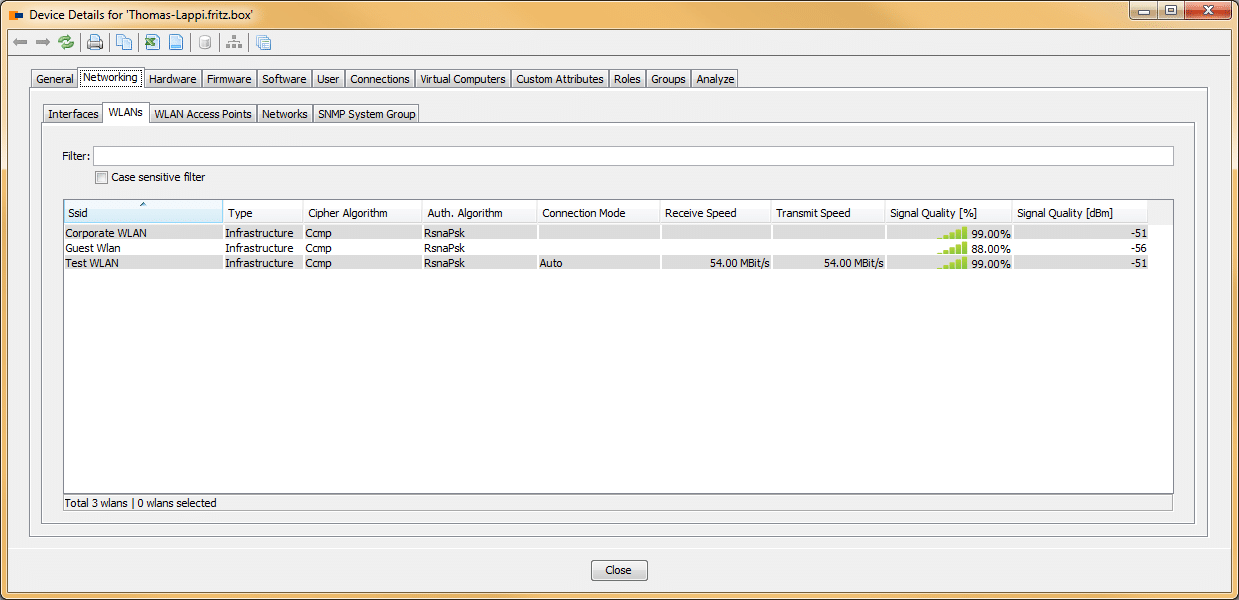Click the green refresh icon in toolbar
This screenshot has height=600, width=1239.
[x=66, y=42]
